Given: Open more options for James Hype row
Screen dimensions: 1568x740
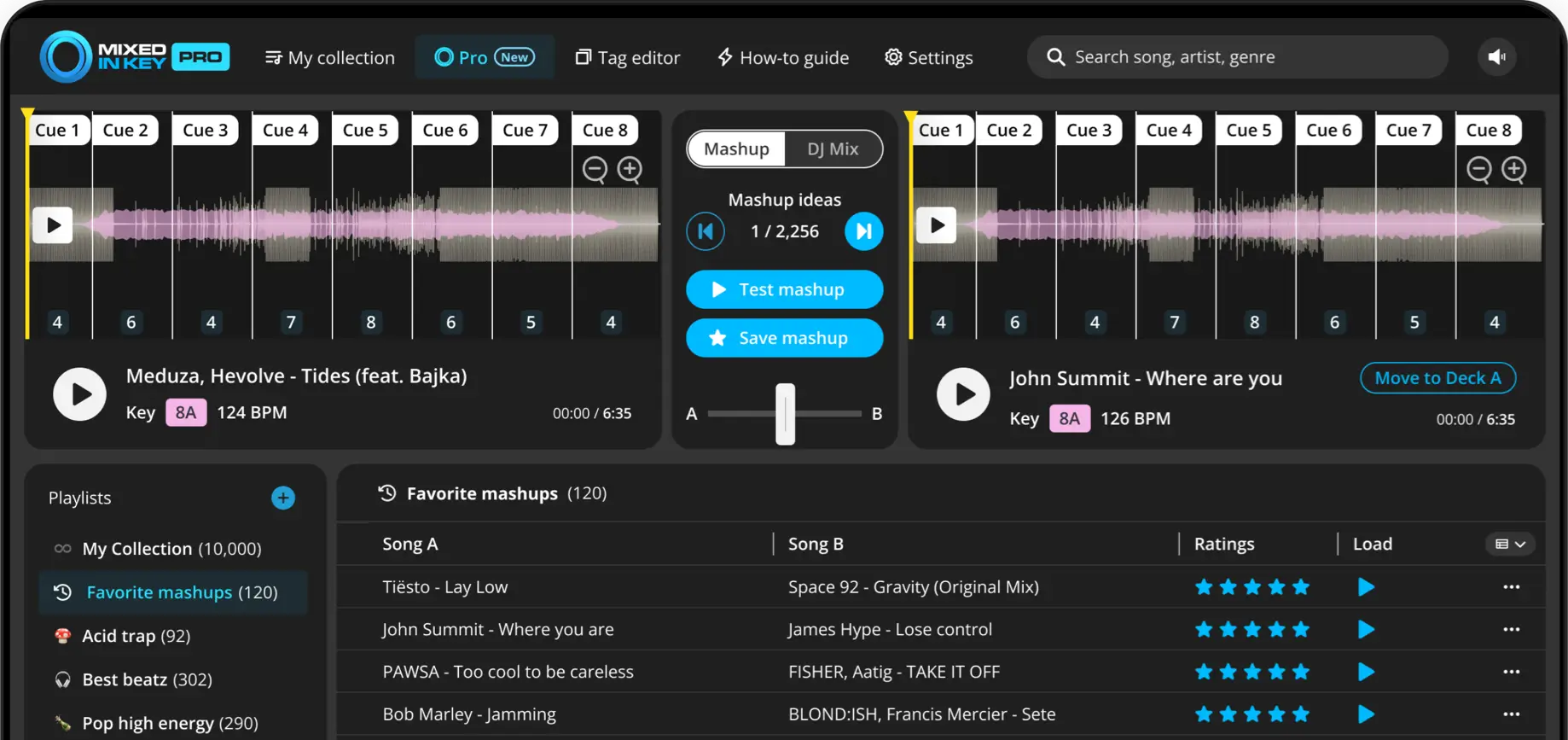Looking at the screenshot, I should (x=1511, y=630).
